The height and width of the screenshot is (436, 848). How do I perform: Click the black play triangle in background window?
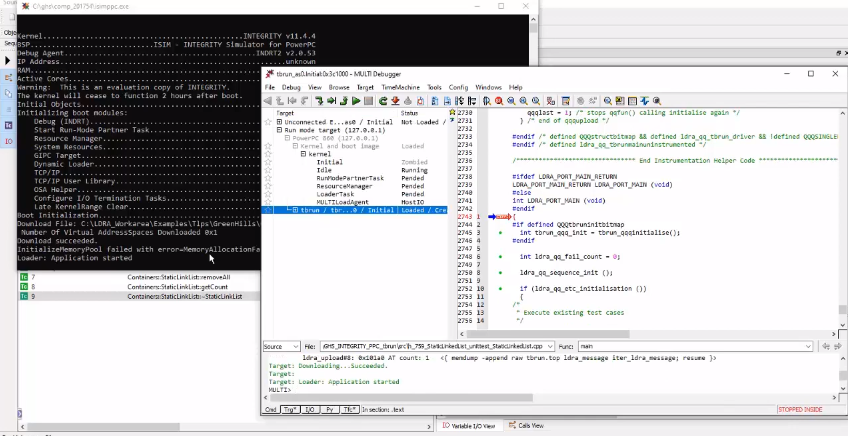(8, 61)
